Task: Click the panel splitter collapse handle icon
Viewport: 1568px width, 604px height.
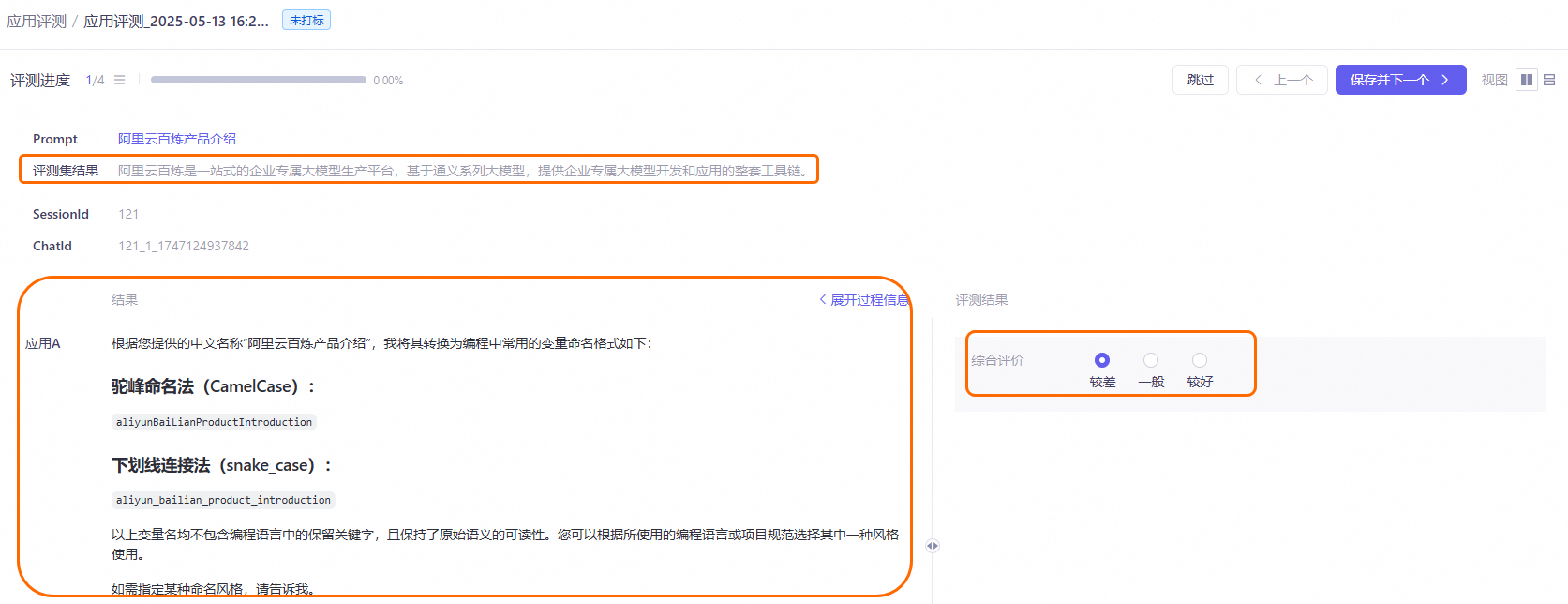Action: click(933, 546)
